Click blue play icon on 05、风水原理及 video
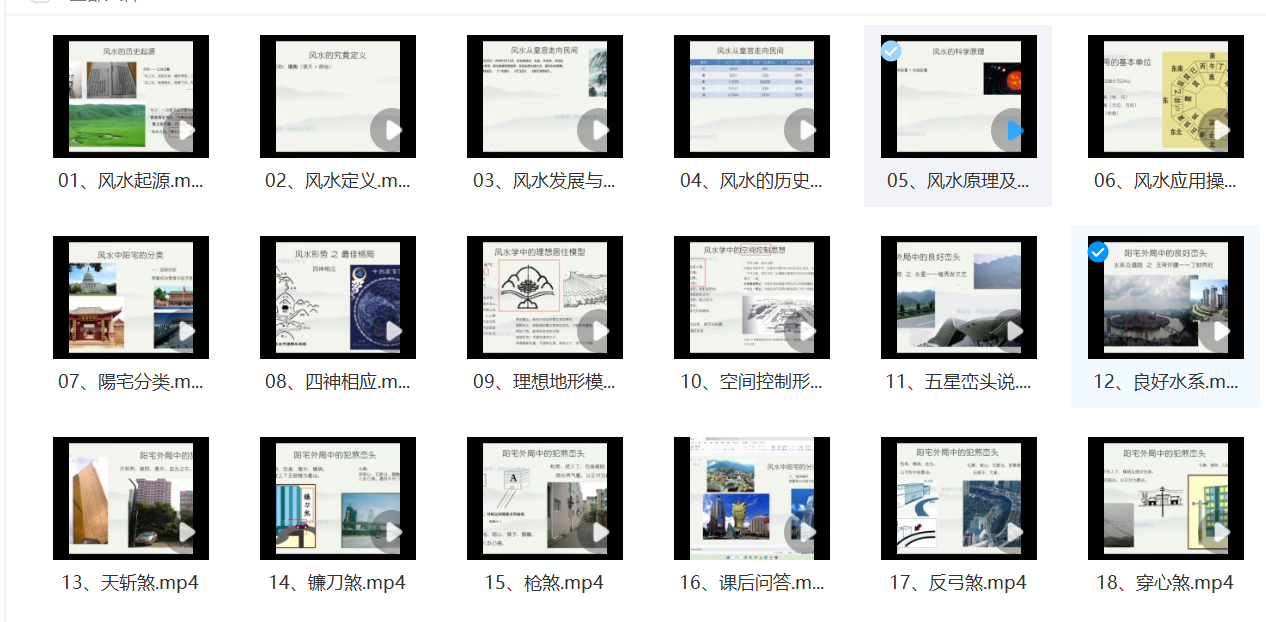This screenshot has height=622, width=1266. pyautogui.click(x=1012, y=130)
